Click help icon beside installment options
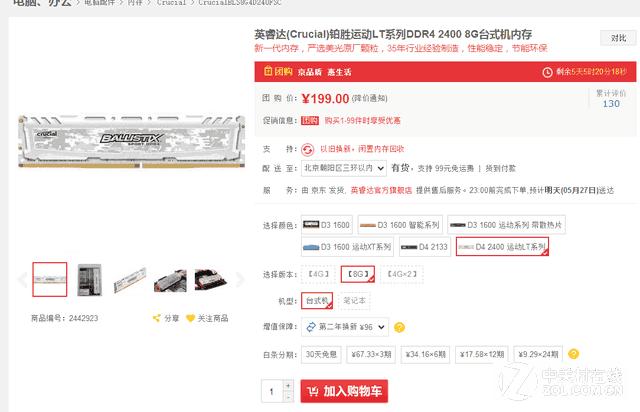Viewport: 640px width, 412px height. 573,354
